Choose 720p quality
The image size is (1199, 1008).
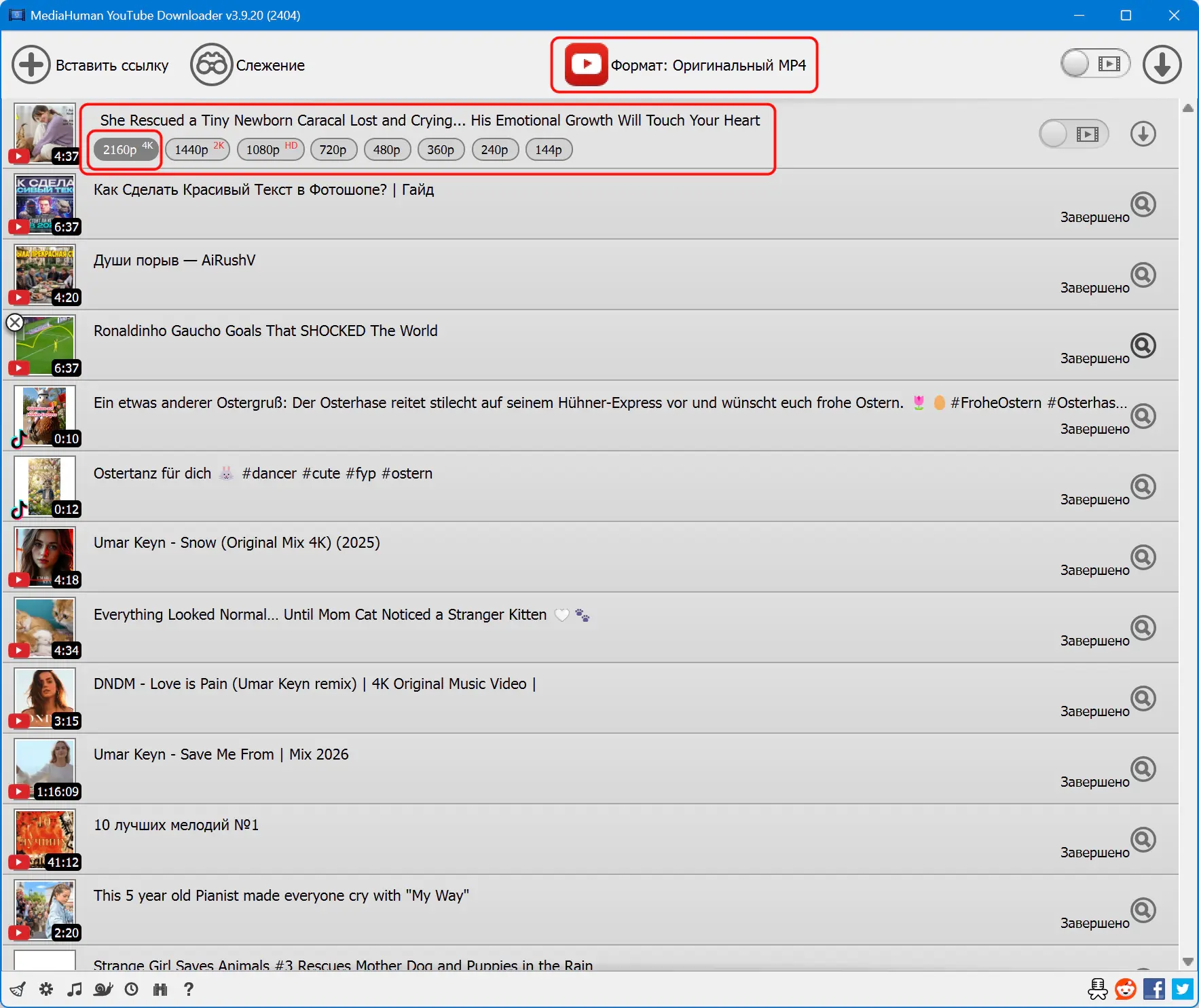pos(333,149)
